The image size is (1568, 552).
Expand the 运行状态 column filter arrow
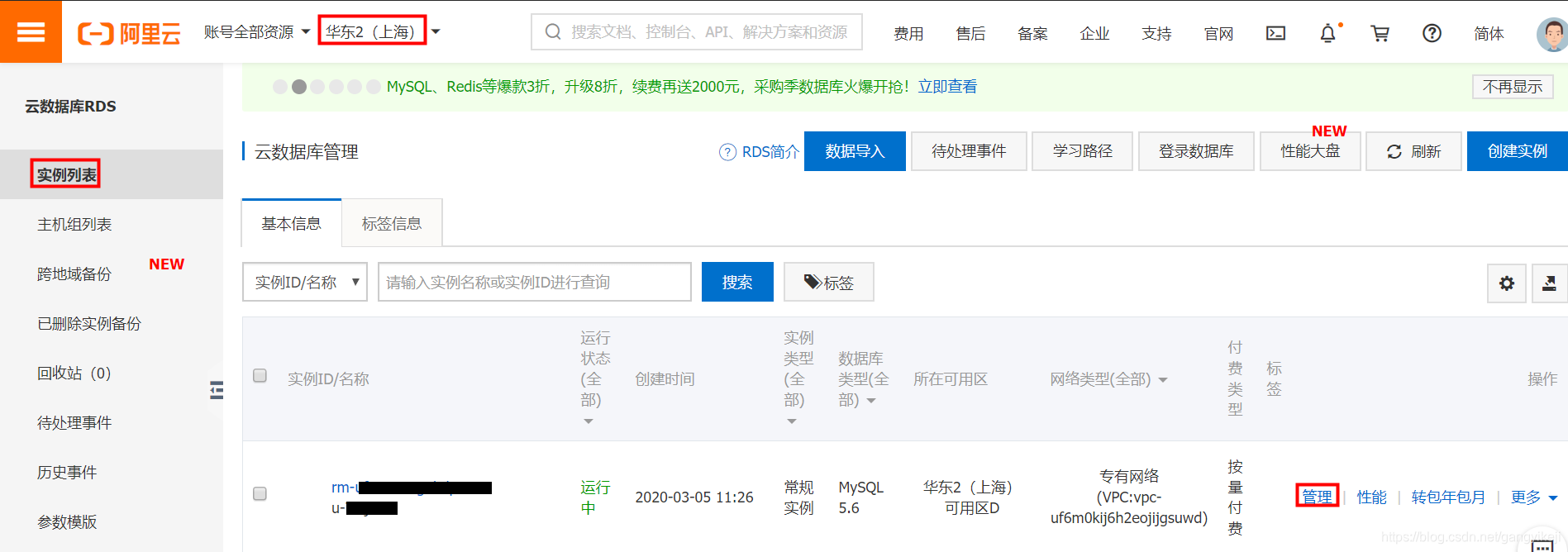(x=589, y=421)
